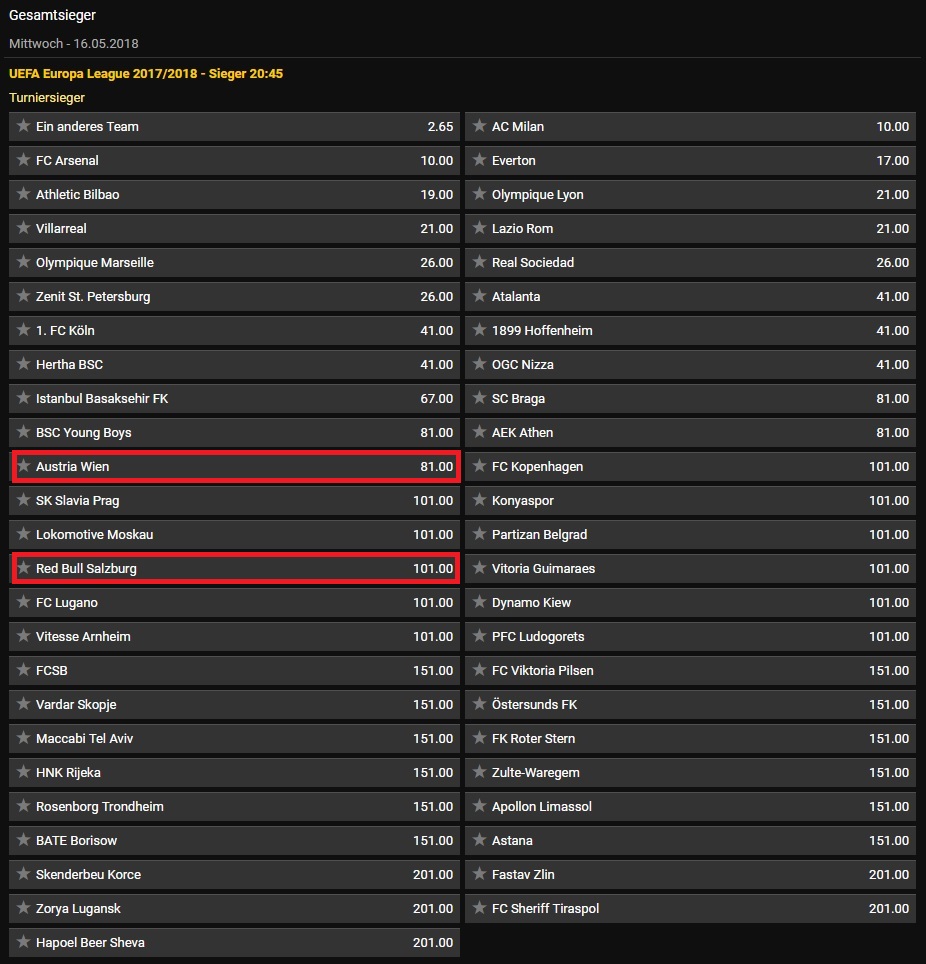Click star icon next to FC Arsenal
This screenshot has width=926, height=964.
(23, 160)
